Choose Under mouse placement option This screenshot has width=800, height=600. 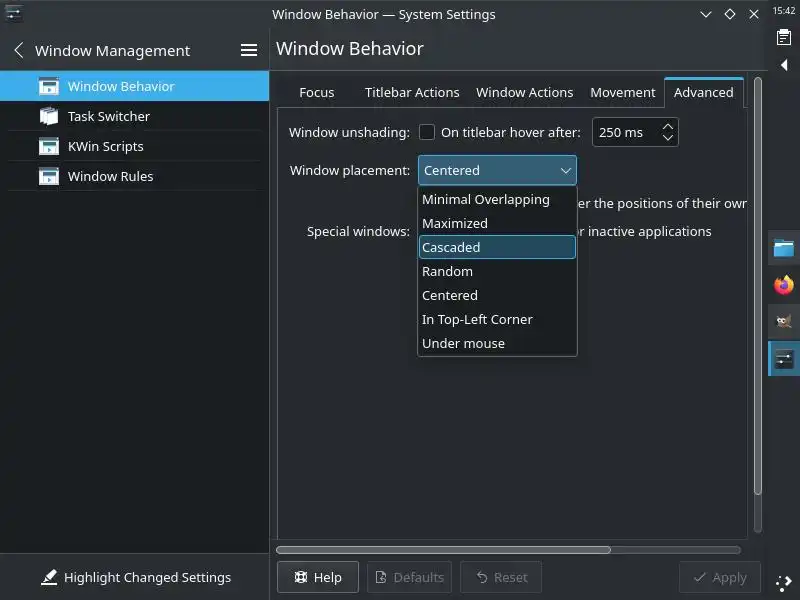point(497,343)
